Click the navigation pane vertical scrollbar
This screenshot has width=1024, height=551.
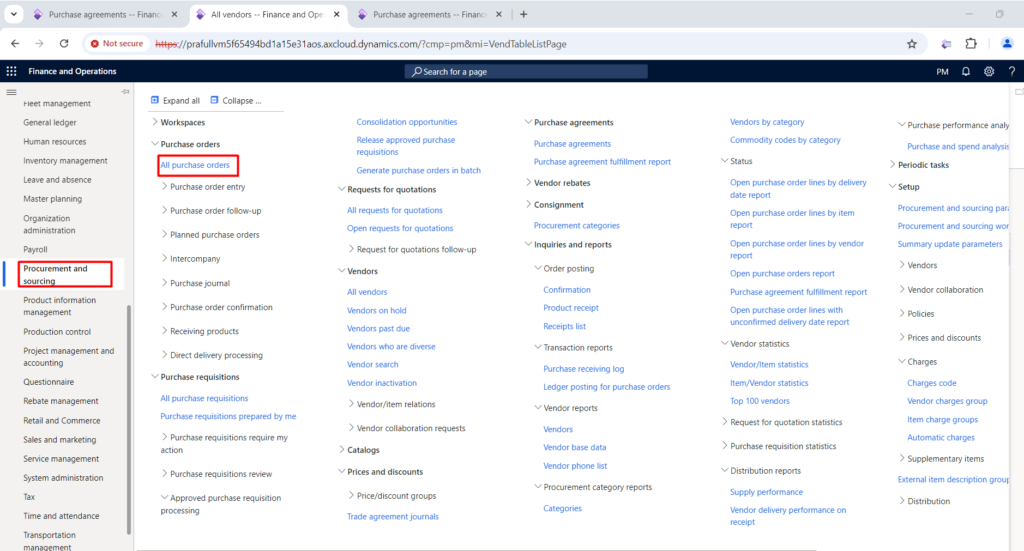[129, 420]
